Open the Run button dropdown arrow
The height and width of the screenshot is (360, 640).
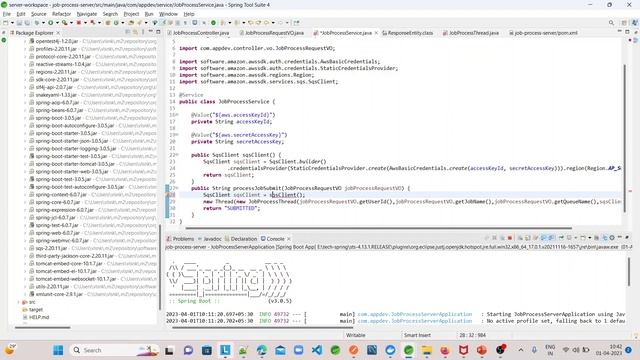(x=57, y=23)
